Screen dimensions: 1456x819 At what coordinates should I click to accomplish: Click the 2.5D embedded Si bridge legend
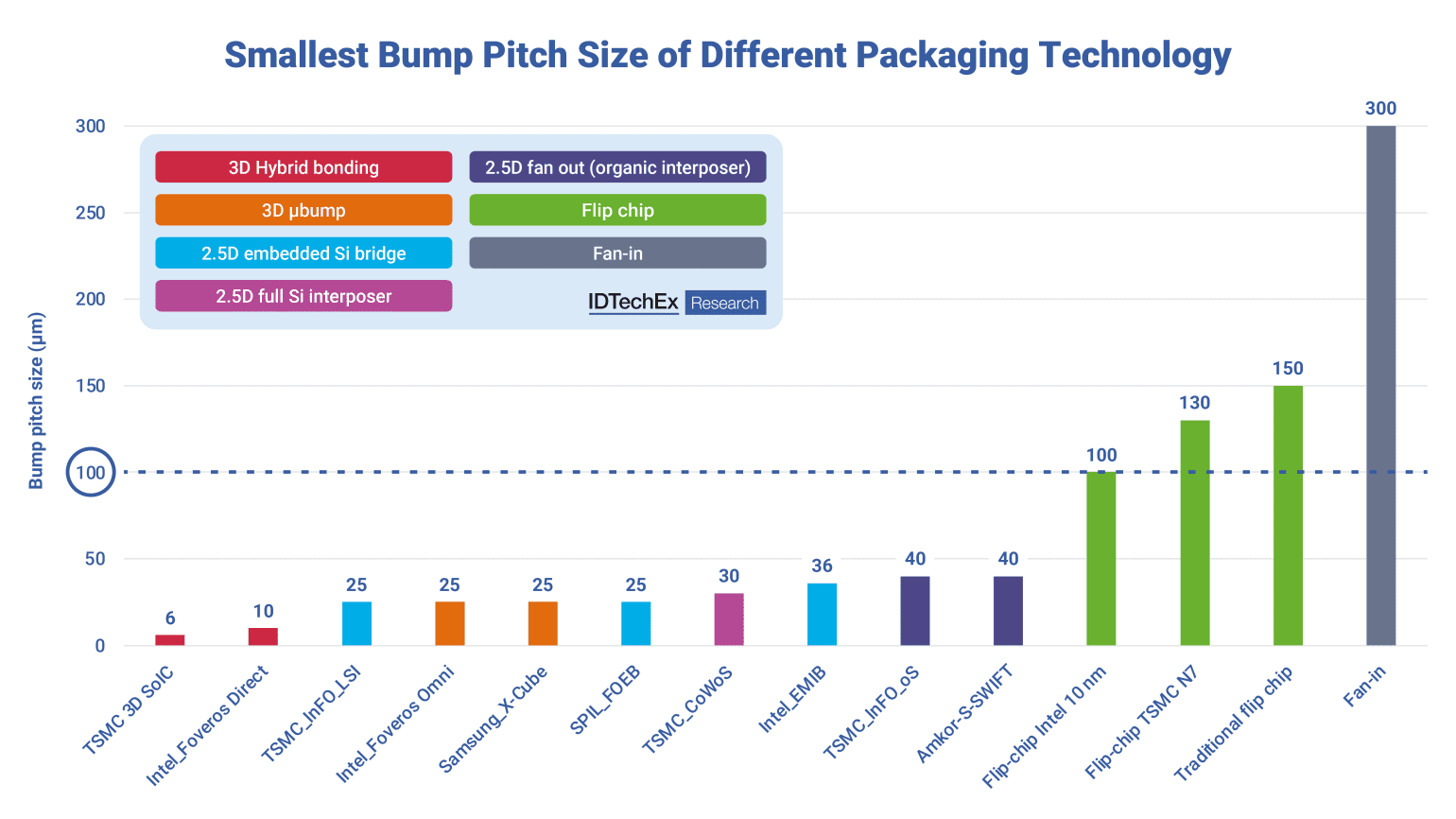303,253
